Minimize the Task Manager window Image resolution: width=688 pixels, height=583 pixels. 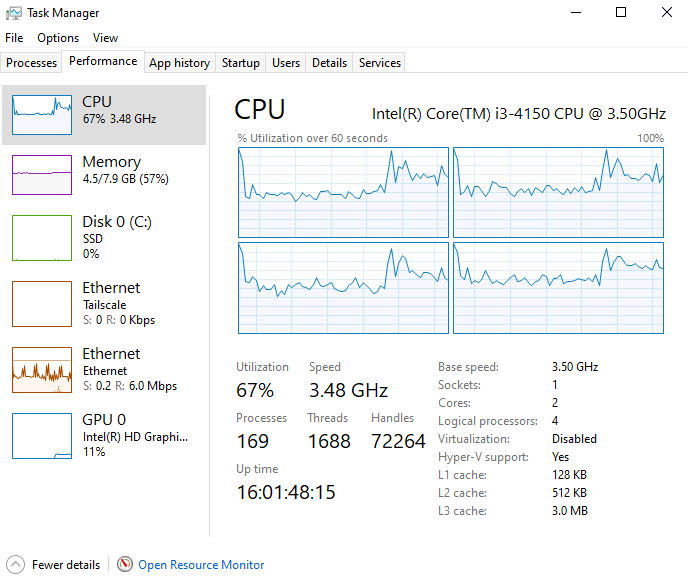pyautogui.click(x=576, y=12)
